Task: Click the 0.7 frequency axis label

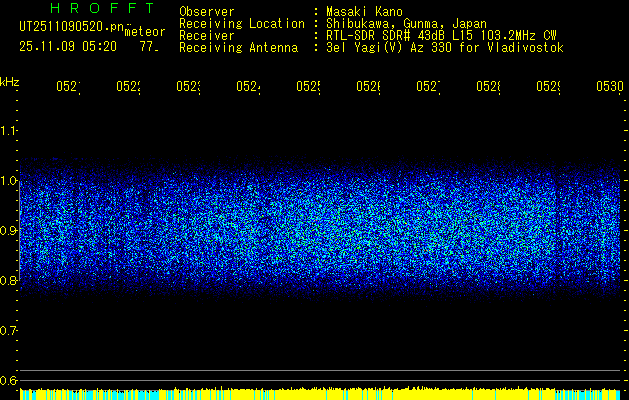Action: (x=9, y=331)
